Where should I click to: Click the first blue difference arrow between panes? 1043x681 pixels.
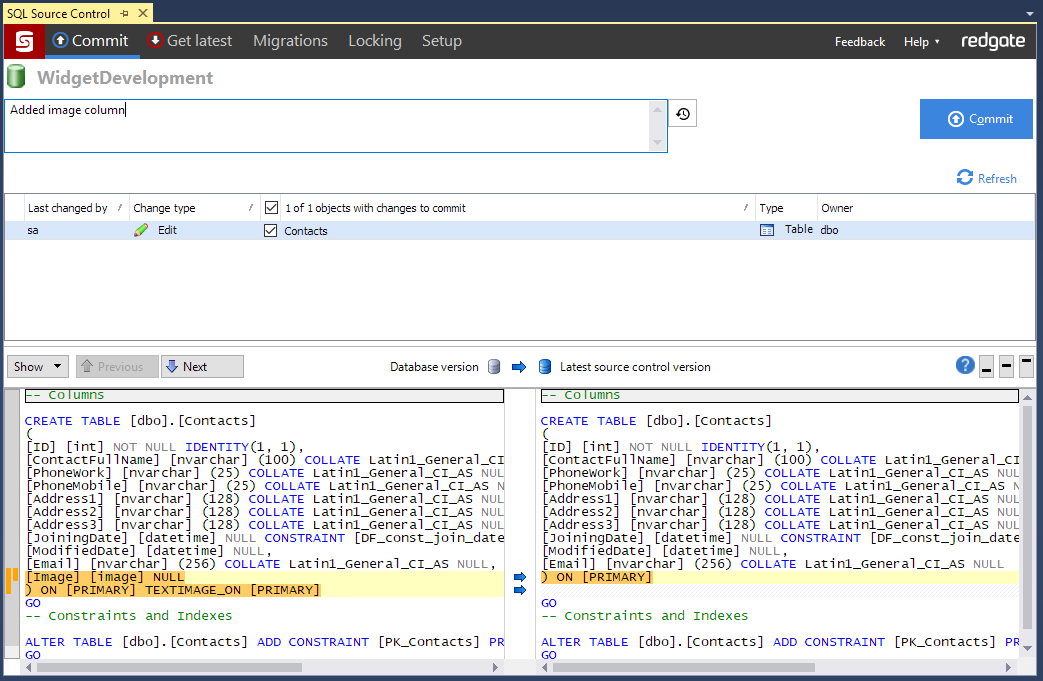[519, 577]
